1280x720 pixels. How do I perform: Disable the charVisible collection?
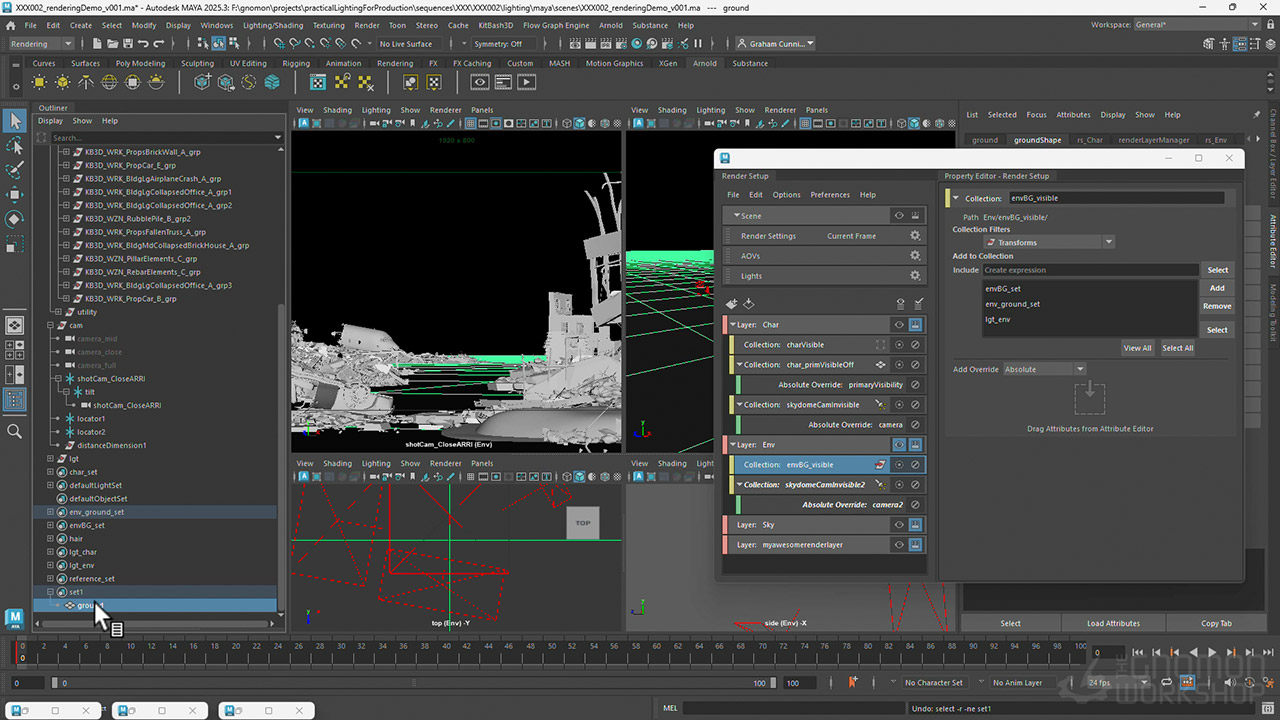(915, 345)
